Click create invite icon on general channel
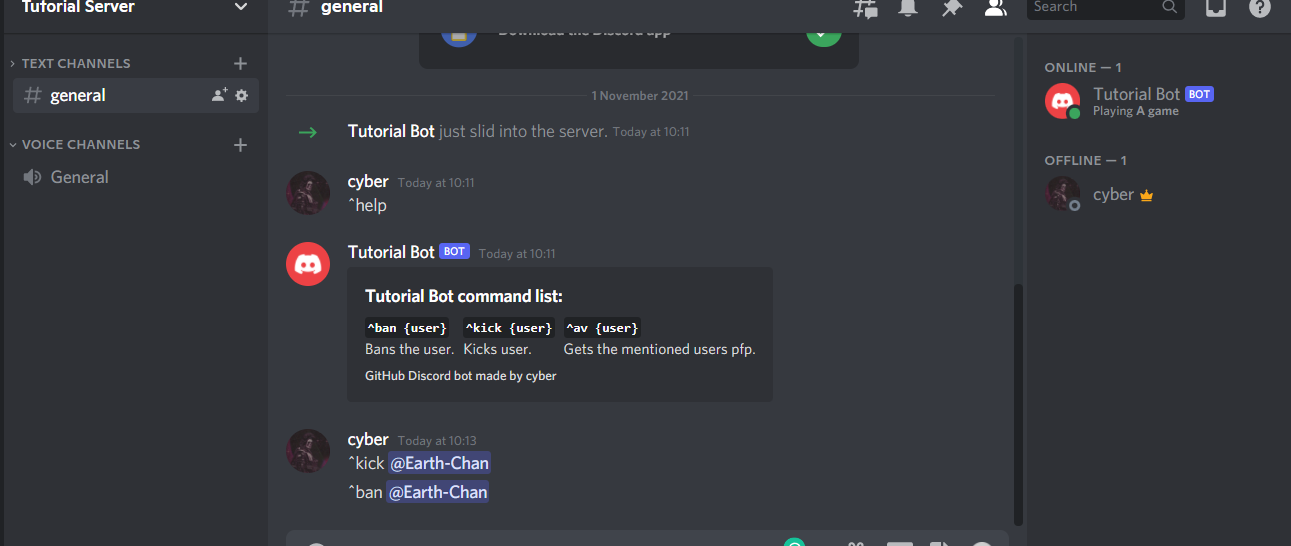 (220, 95)
